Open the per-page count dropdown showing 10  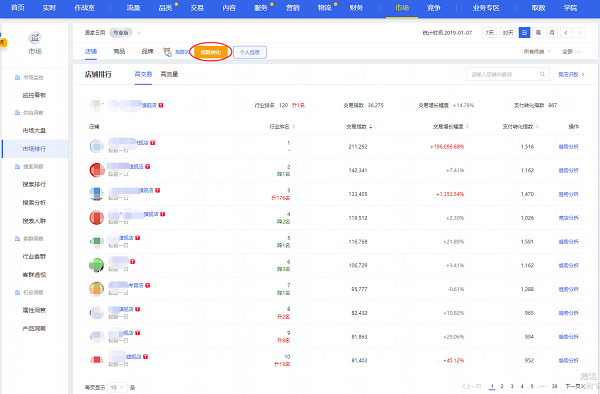117,387
